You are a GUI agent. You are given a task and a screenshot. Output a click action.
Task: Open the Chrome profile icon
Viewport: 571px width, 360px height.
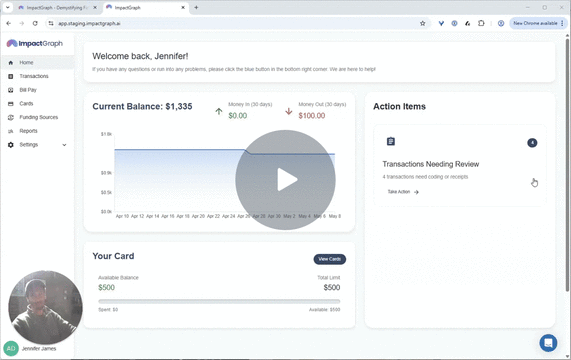click(501, 23)
